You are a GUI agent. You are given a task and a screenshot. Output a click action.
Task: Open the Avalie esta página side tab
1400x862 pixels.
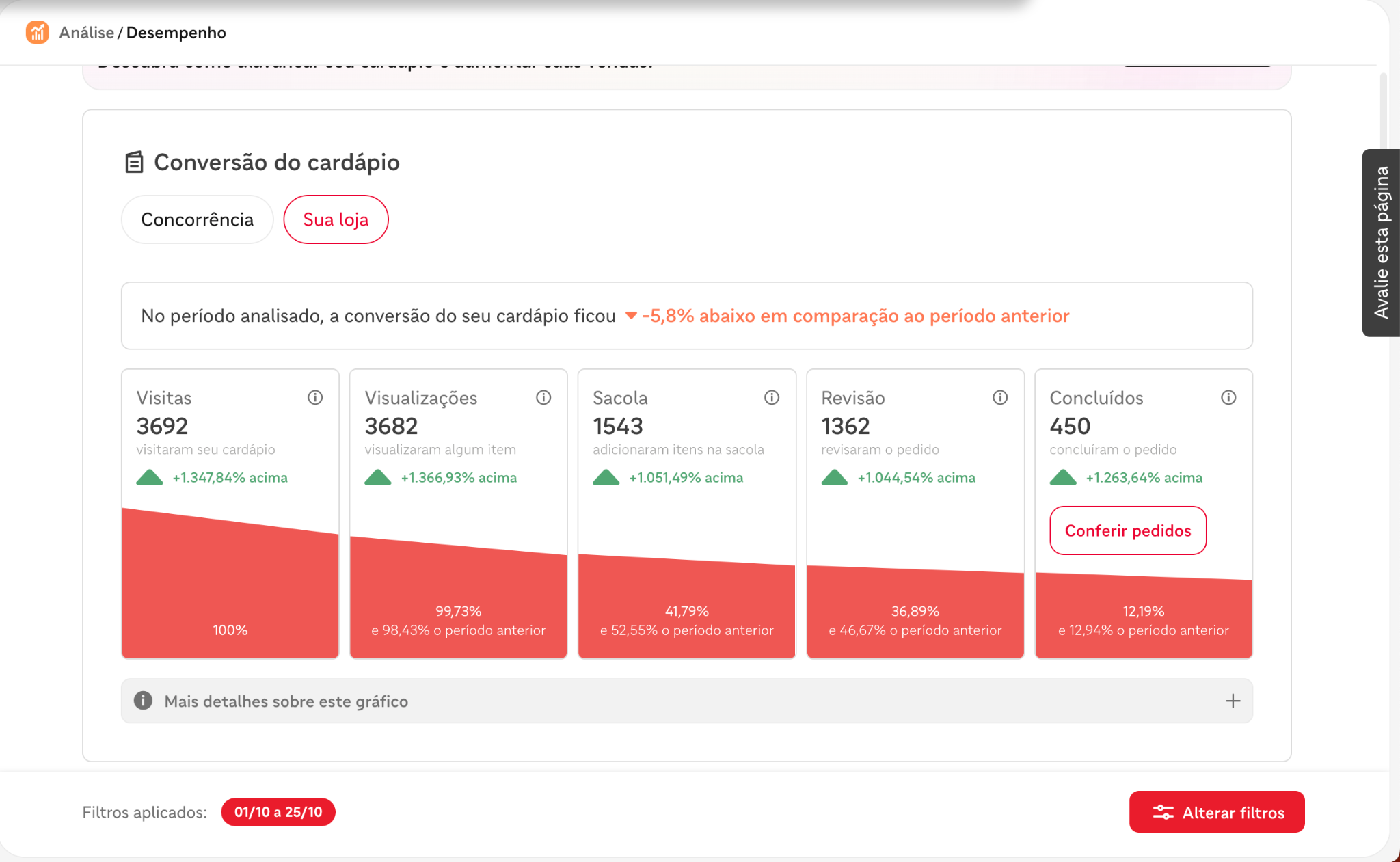point(1381,243)
